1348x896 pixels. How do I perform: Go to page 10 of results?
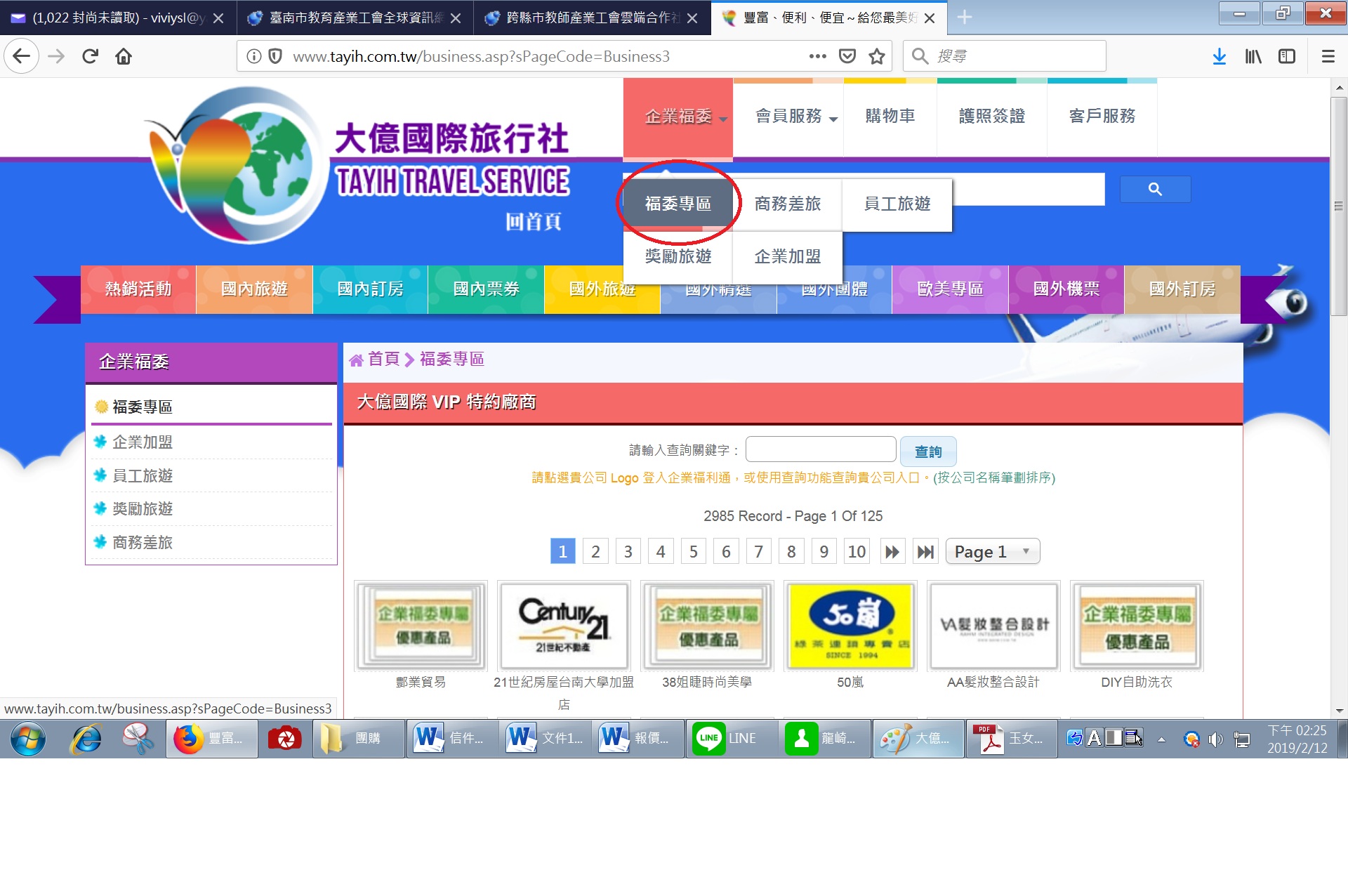857,551
